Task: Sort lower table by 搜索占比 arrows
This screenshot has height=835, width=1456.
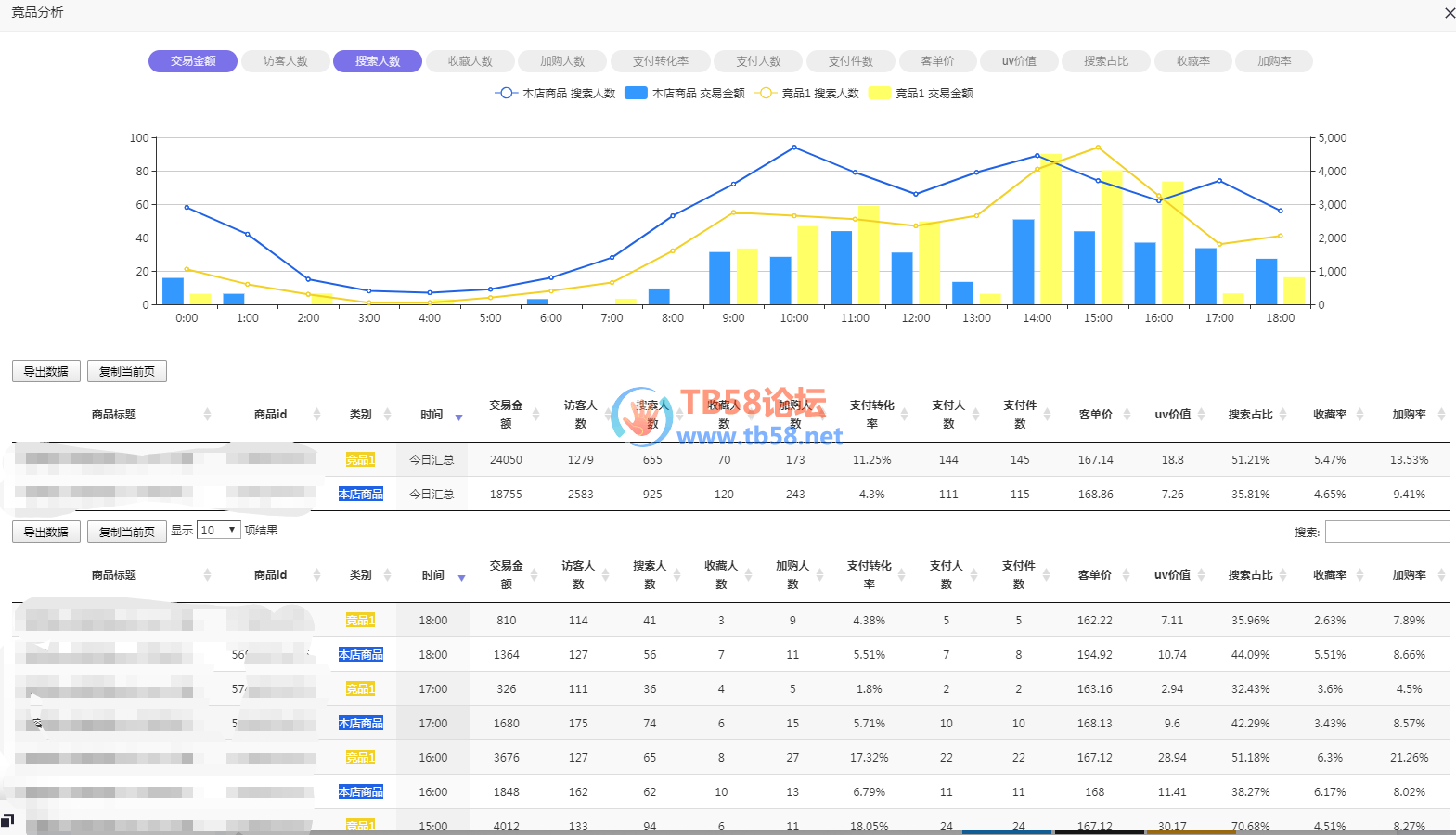Action: point(1282,575)
